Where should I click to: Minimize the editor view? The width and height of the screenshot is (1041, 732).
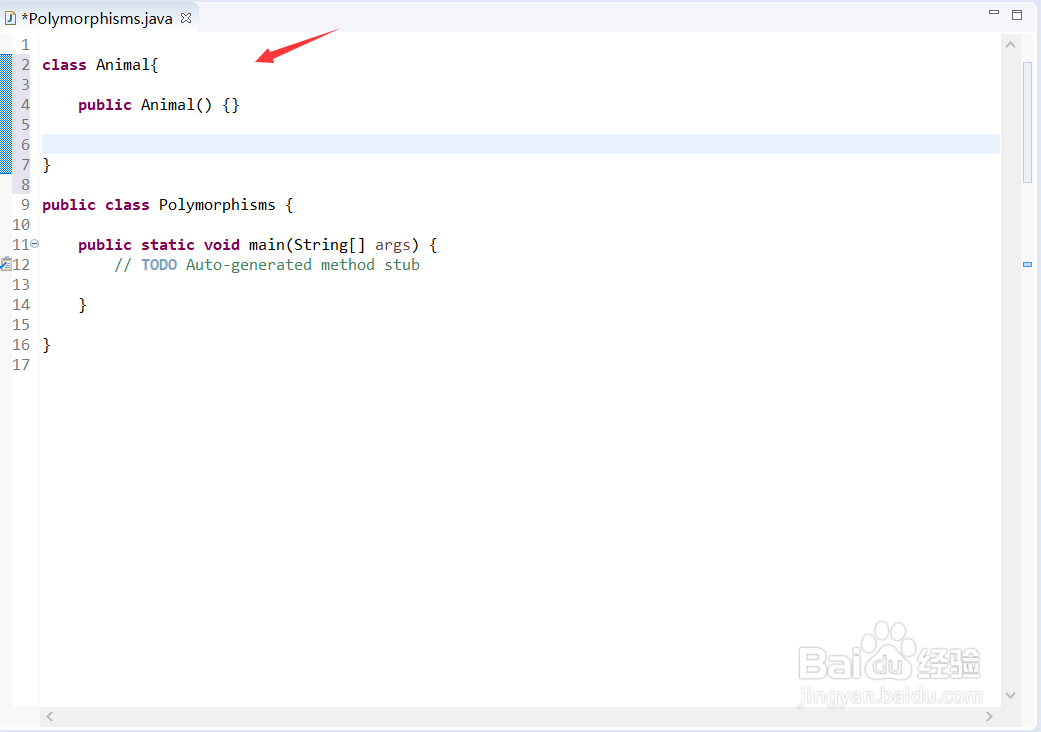[994, 13]
